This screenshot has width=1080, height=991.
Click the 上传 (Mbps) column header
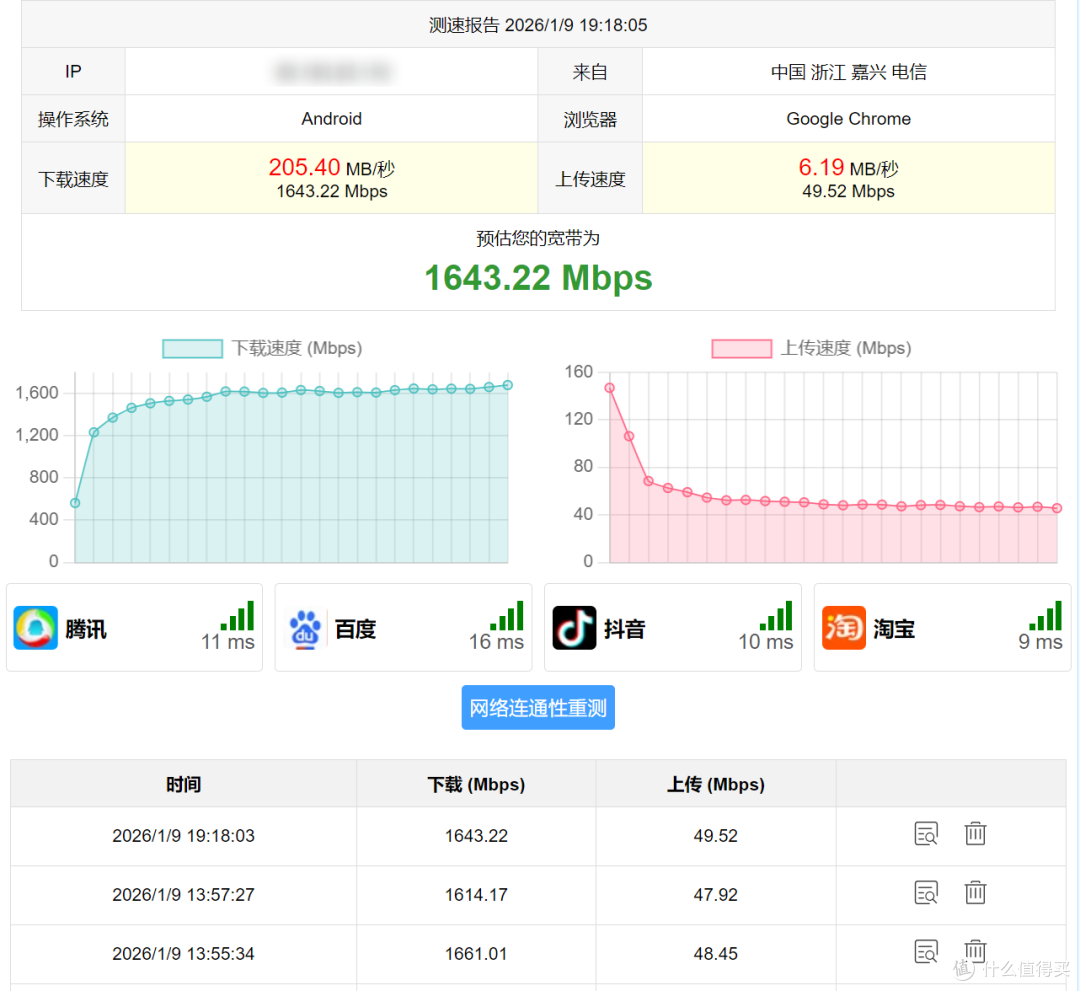coord(716,784)
